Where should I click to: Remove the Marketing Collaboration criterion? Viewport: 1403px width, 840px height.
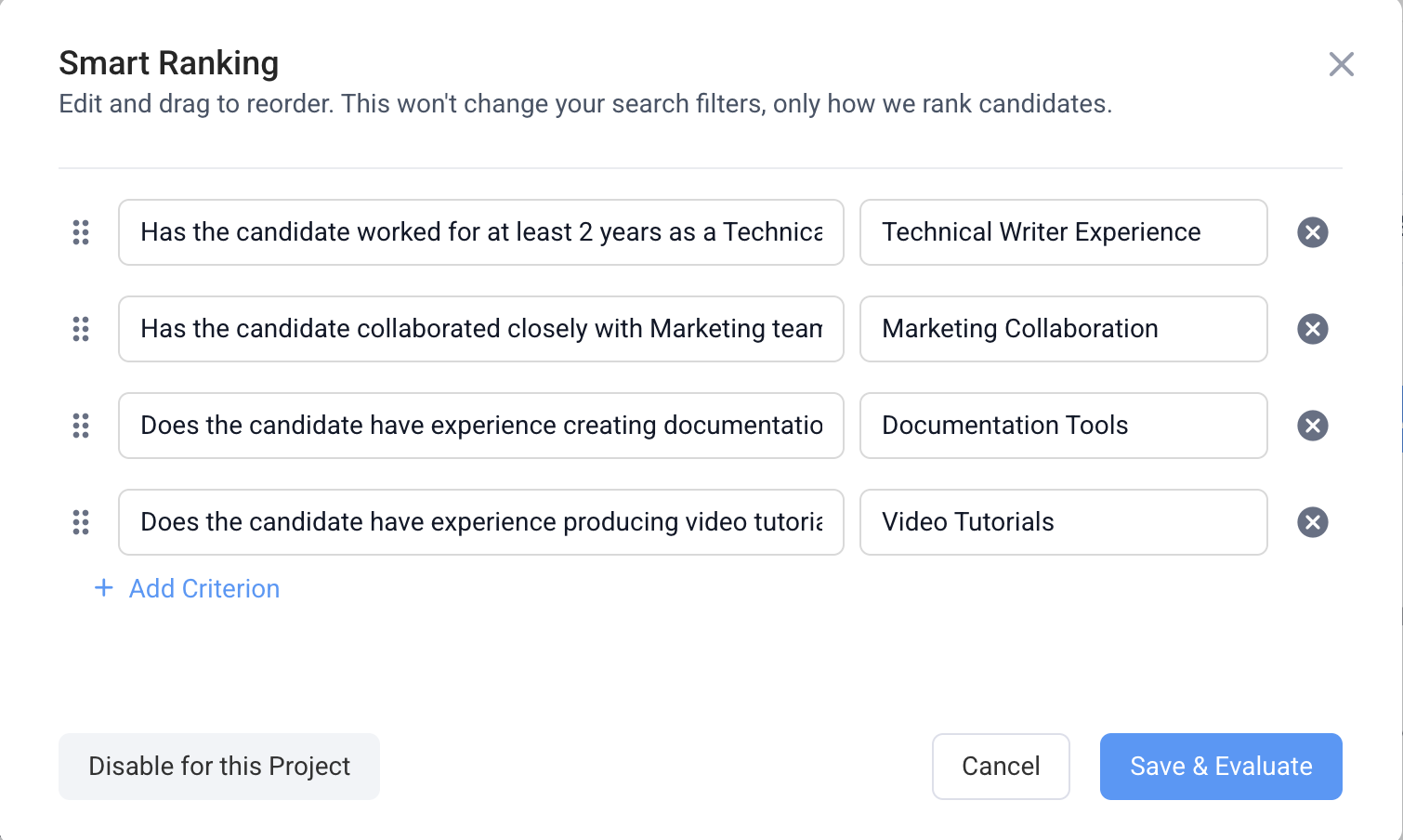point(1312,329)
